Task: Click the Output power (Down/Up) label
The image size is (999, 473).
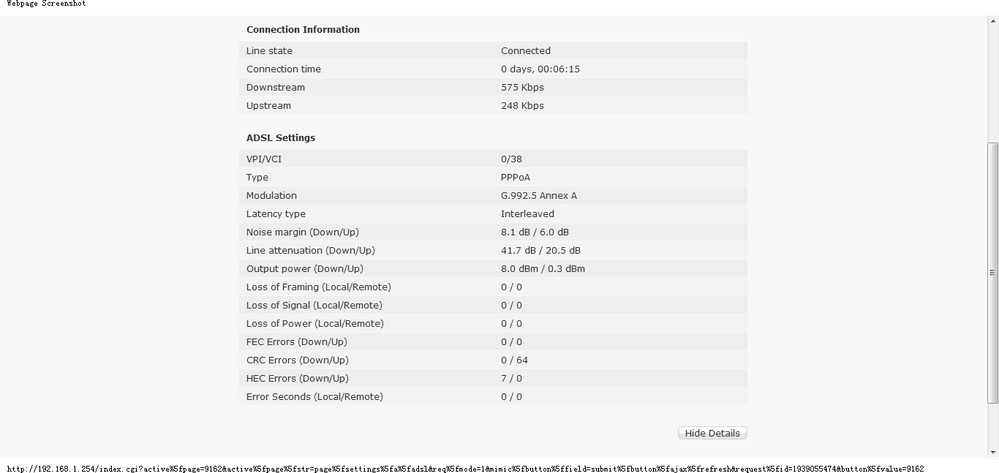Action: [304, 269]
